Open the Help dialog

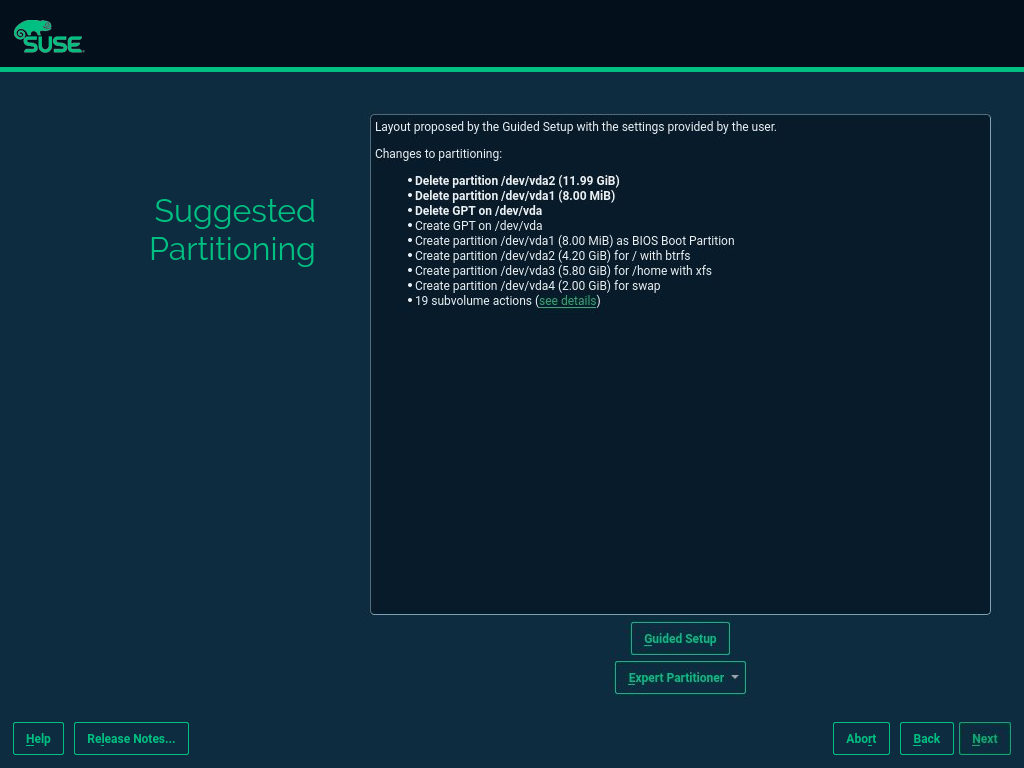pyautogui.click(x=38, y=739)
